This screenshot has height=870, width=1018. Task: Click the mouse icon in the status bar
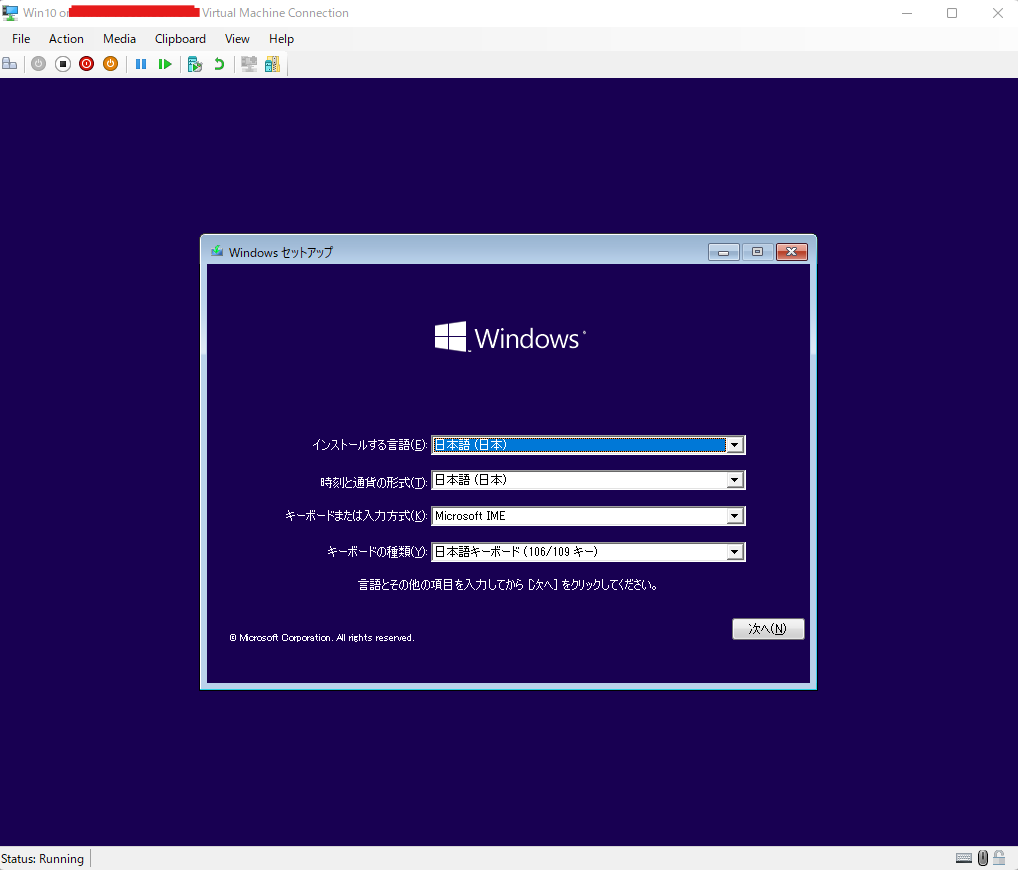pos(983,858)
